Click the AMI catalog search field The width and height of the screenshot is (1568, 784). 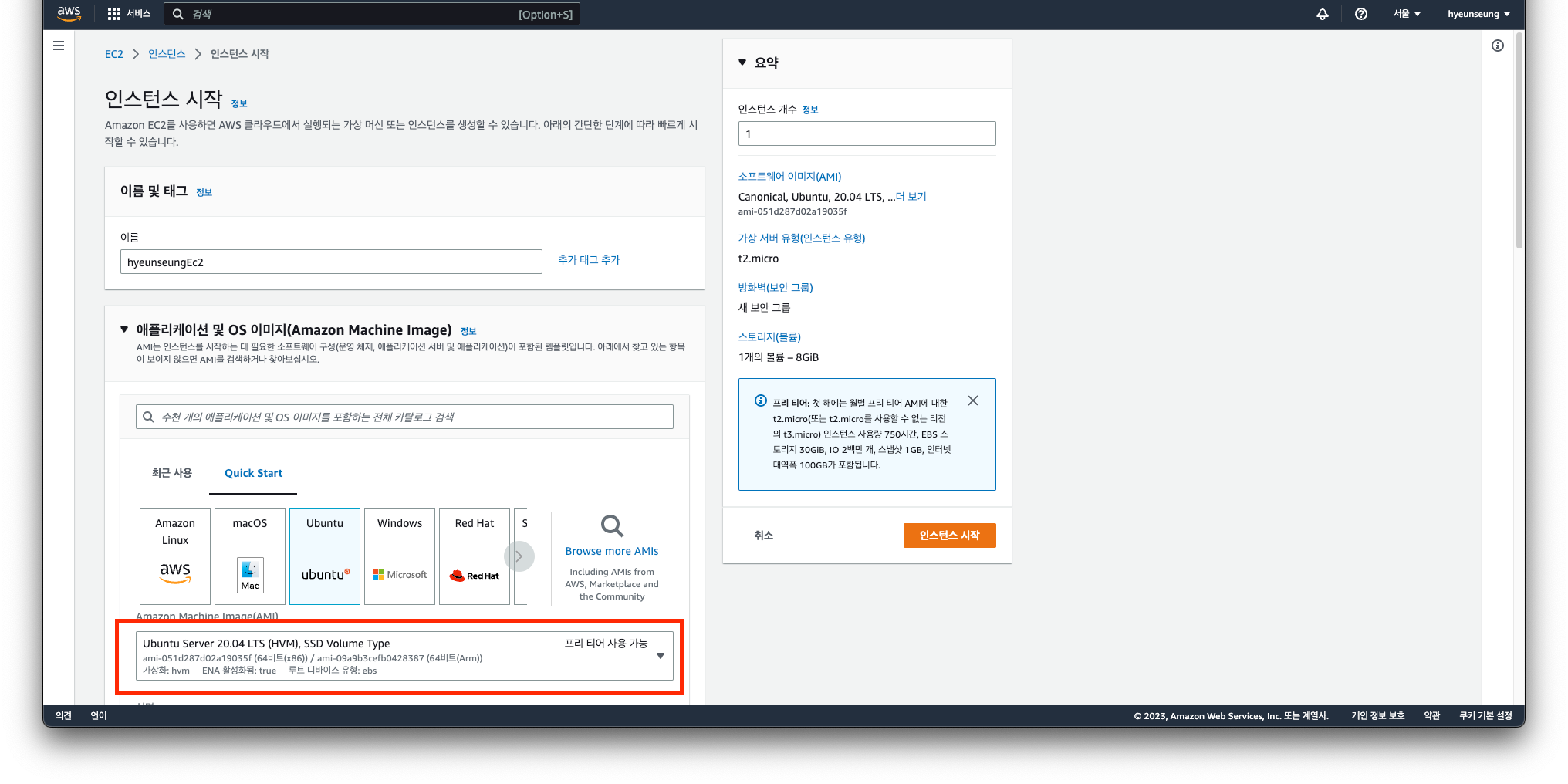coord(404,417)
